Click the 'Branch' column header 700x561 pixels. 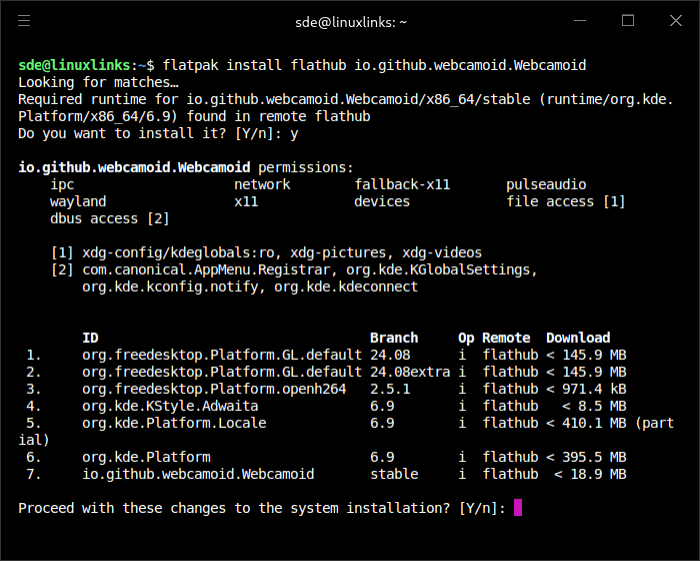[x=394, y=338]
